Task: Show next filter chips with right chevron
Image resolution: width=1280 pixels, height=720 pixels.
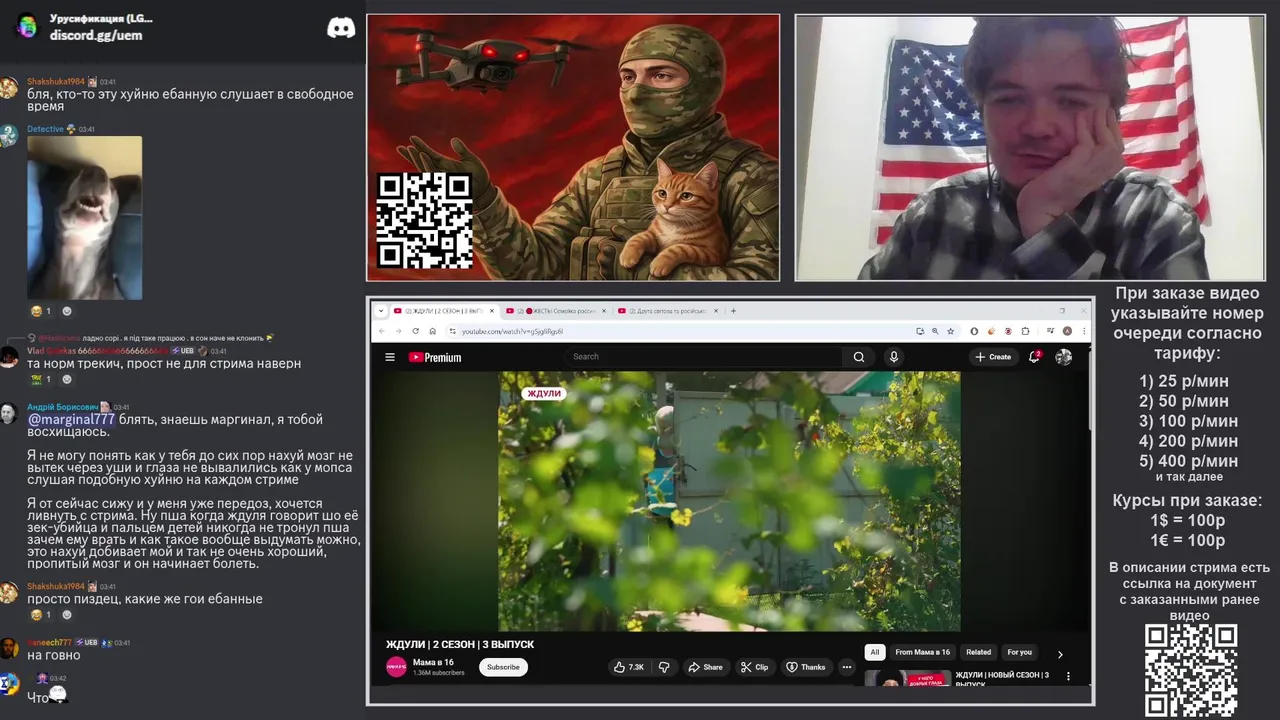Action: click(x=1060, y=654)
